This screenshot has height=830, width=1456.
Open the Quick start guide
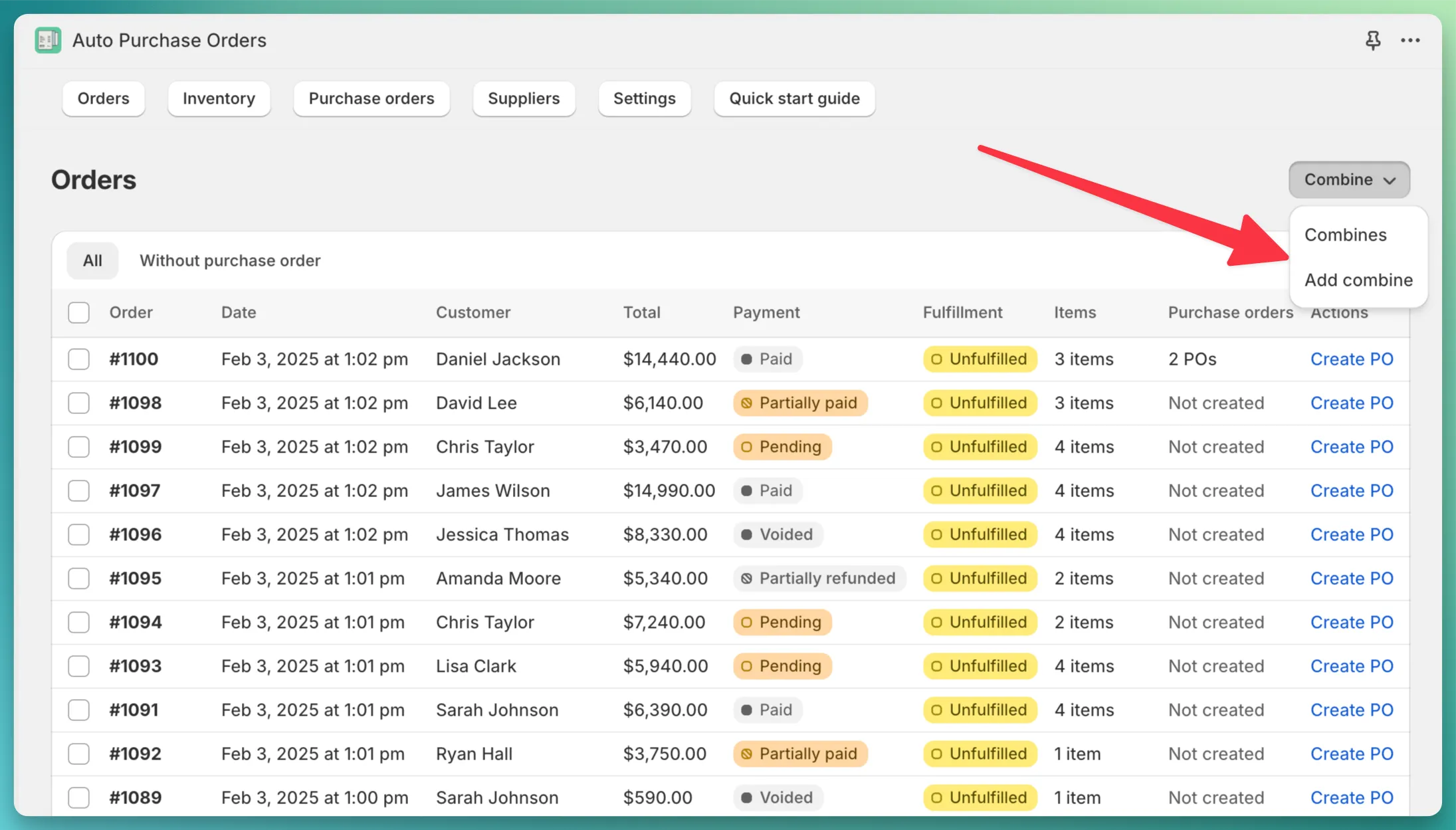point(794,98)
